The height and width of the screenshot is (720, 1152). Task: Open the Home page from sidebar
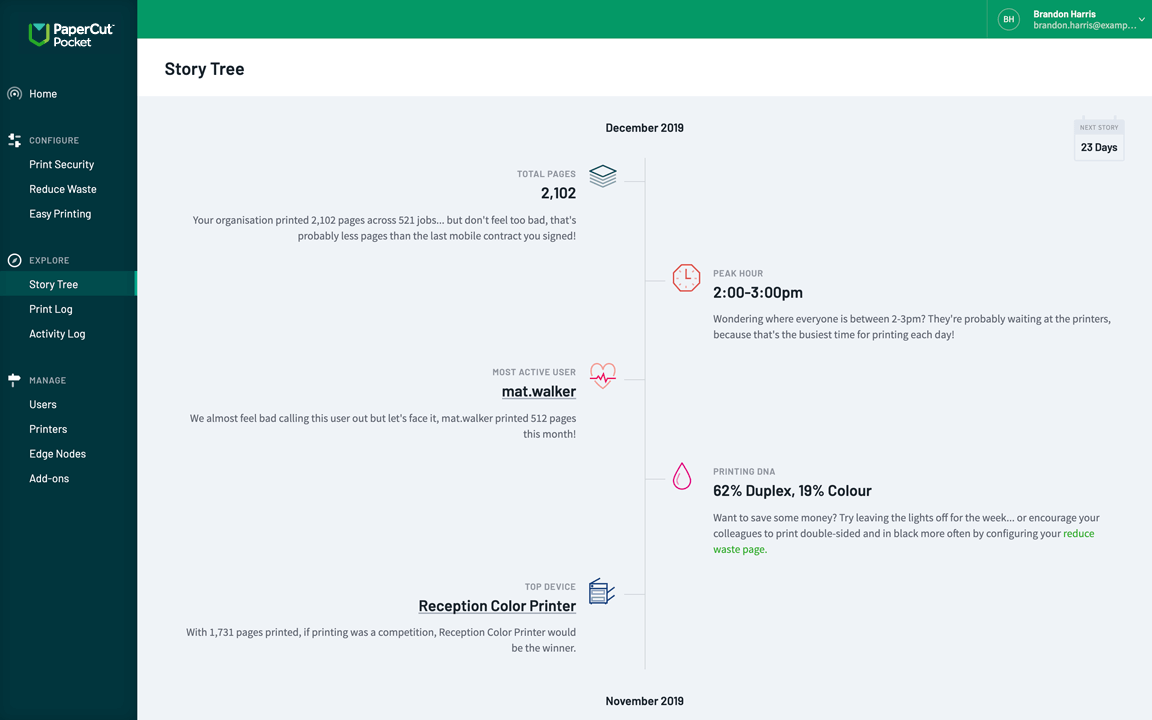43,94
